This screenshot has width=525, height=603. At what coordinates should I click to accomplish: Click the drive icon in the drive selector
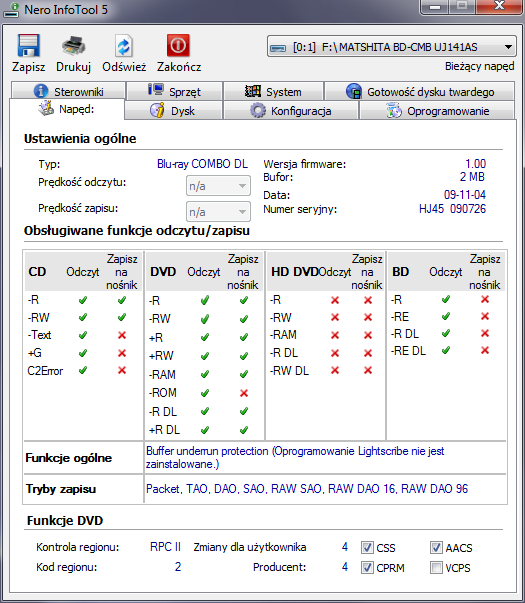[x=278, y=48]
